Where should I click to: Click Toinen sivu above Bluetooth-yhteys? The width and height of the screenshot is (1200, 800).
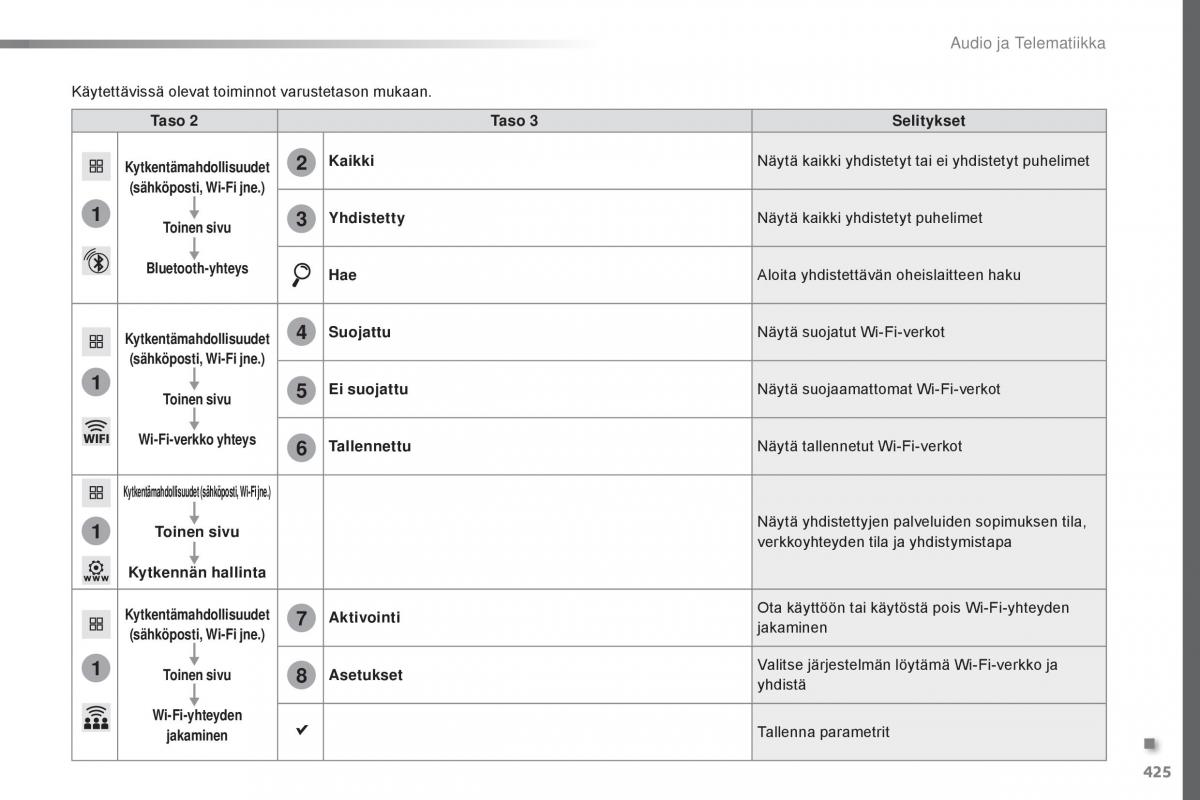point(197,227)
